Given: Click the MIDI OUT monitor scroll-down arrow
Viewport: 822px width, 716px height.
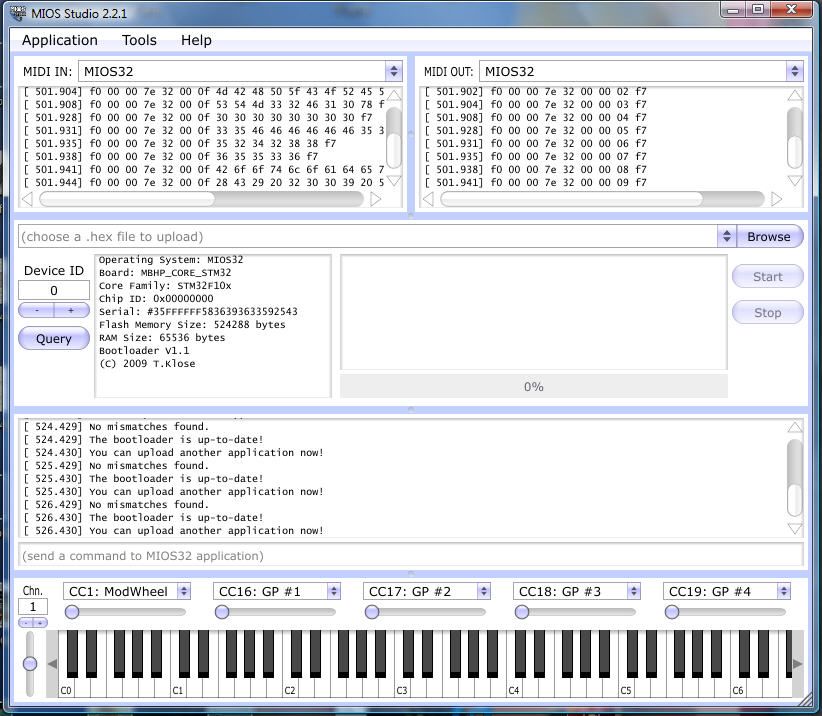Looking at the screenshot, I should coord(795,181).
